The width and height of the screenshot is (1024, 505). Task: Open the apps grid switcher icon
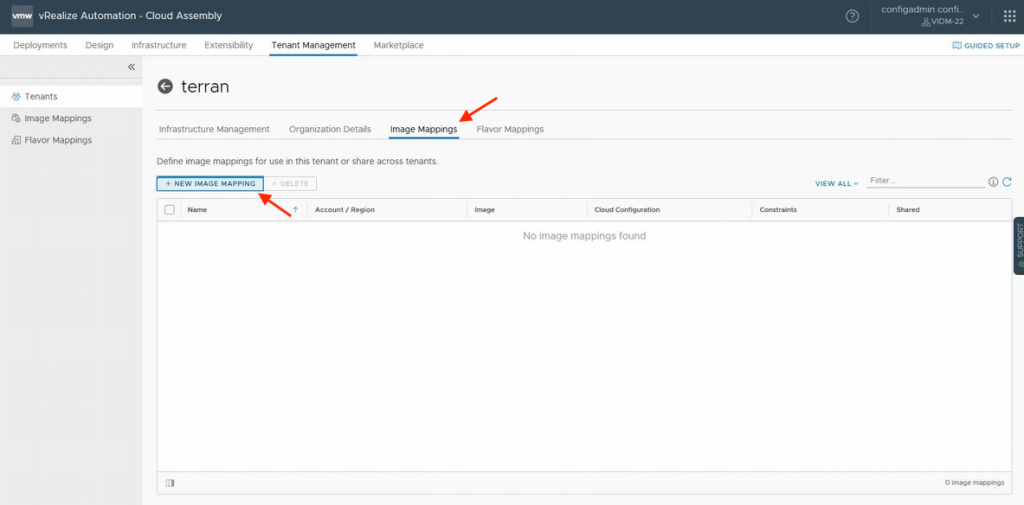(x=1010, y=16)
